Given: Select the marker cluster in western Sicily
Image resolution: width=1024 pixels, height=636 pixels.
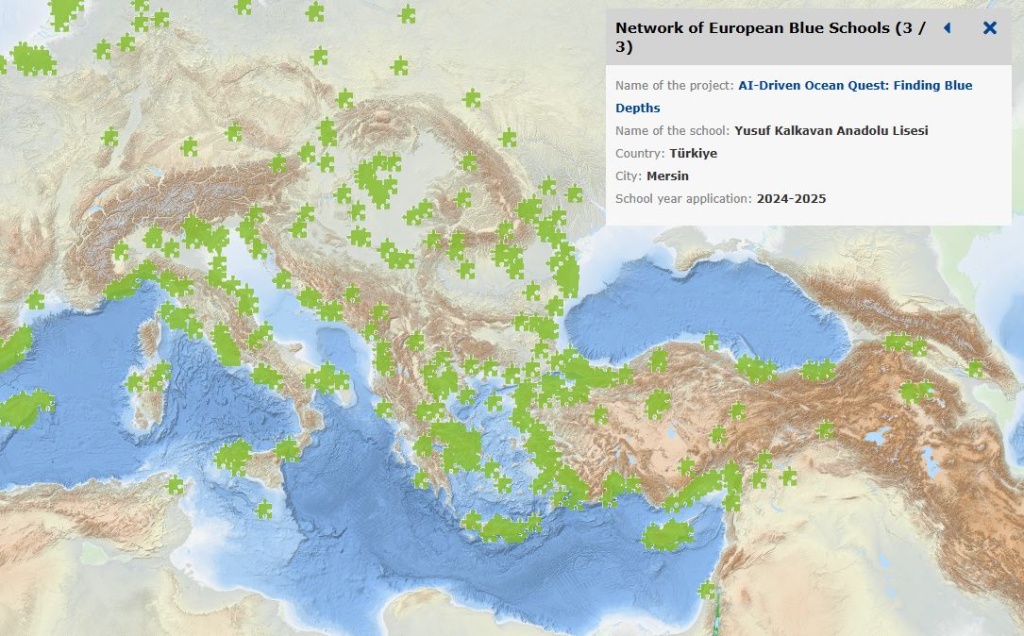Looking at the screenshot, I should click(233, 457).
